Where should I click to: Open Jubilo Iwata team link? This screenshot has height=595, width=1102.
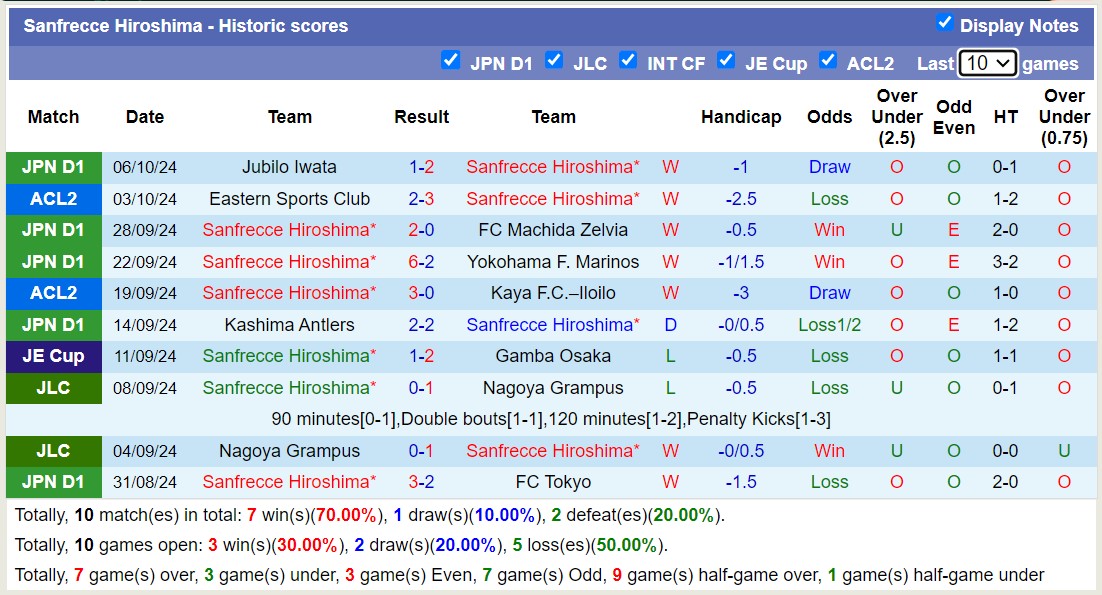[x=289, y=167]
